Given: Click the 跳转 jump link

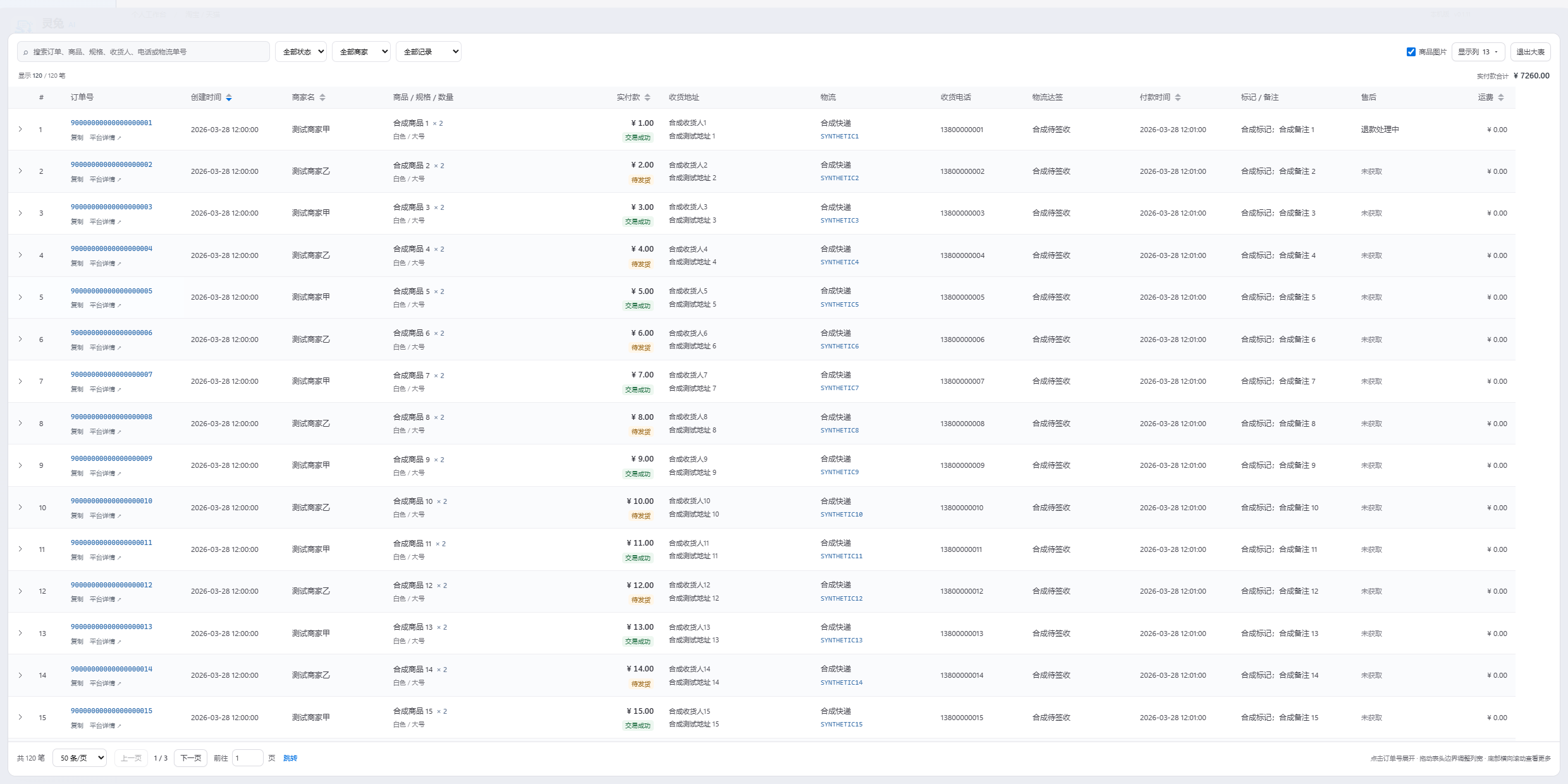Looking at the screenshot, I should pyautogui.click(x=290, y=758).
